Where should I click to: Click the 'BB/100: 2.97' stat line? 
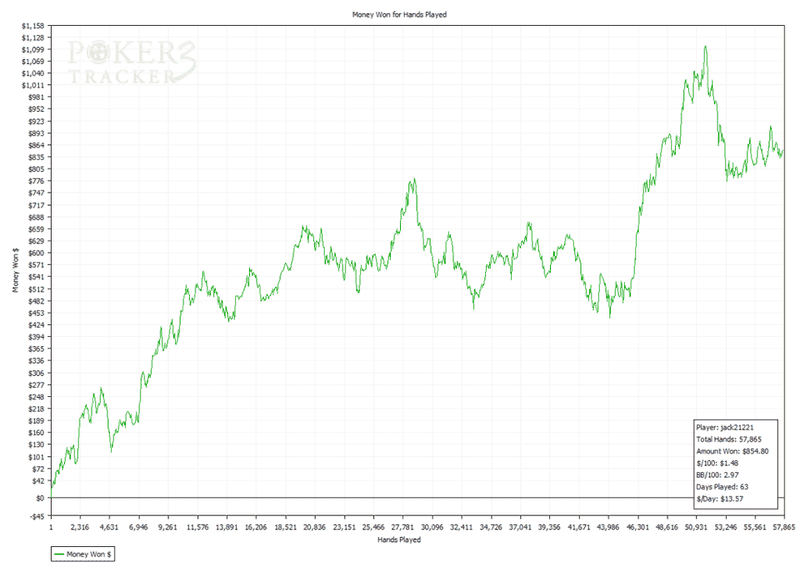(717, 475)
